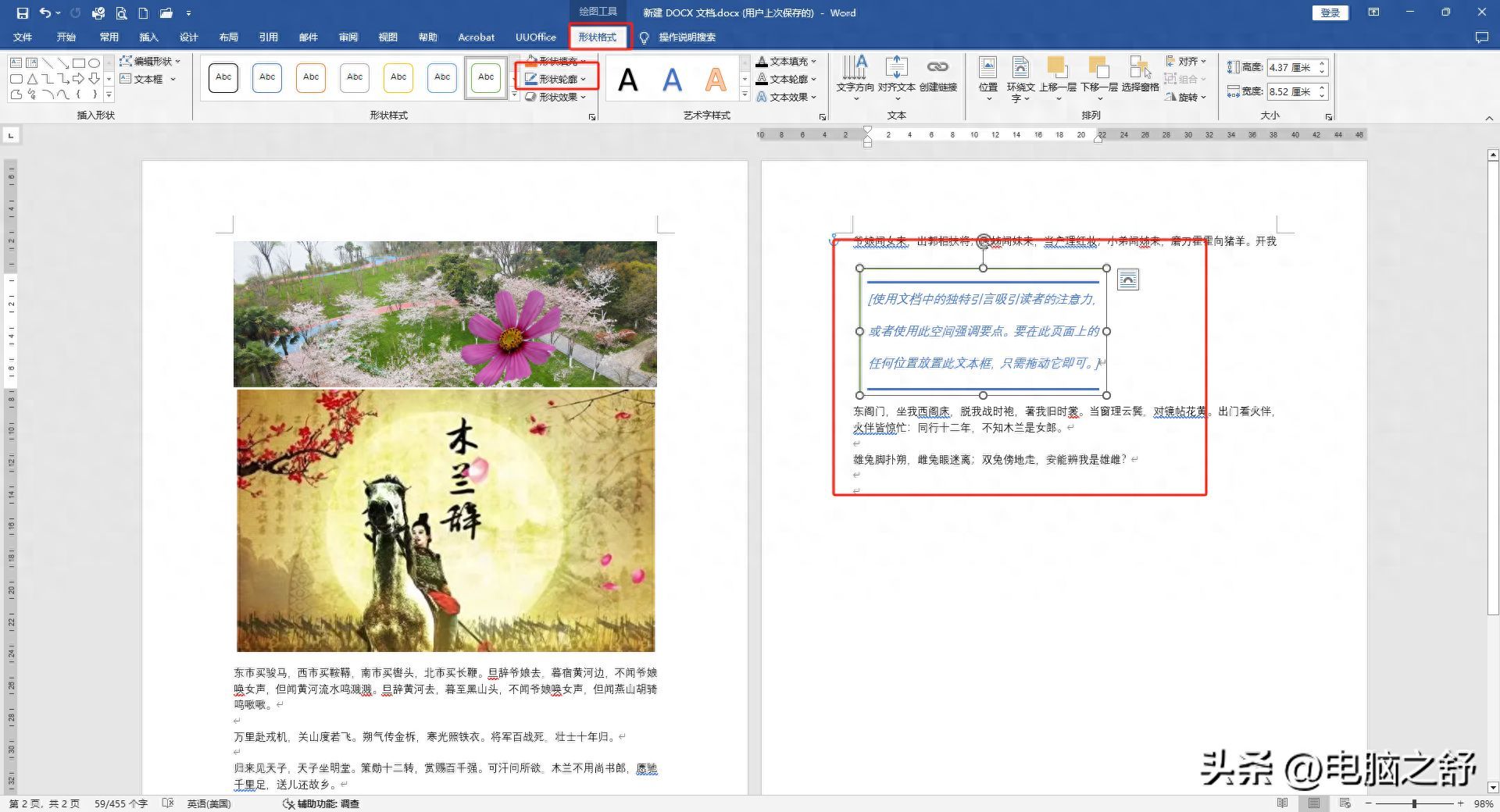The image size is (1500, 812).
Task: Switch to the Home (开始) tab
Action: point(66,37)
